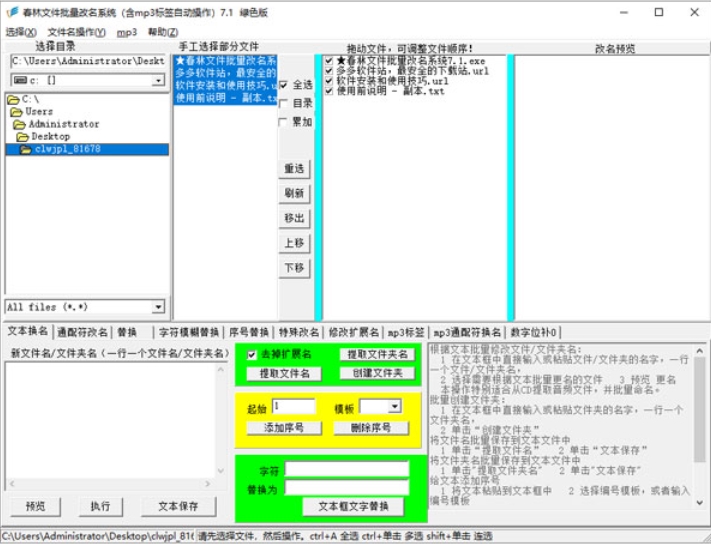Image resolution: width=711 pixels, height=544 pixels.
Task: Open the 选择(X) menu
Action: click(21, 32)
